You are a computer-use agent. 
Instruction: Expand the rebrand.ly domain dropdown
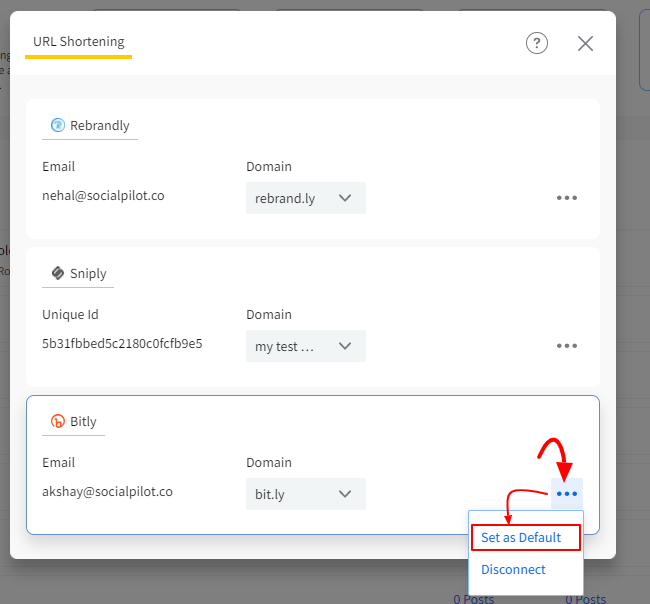coord(306,198)
